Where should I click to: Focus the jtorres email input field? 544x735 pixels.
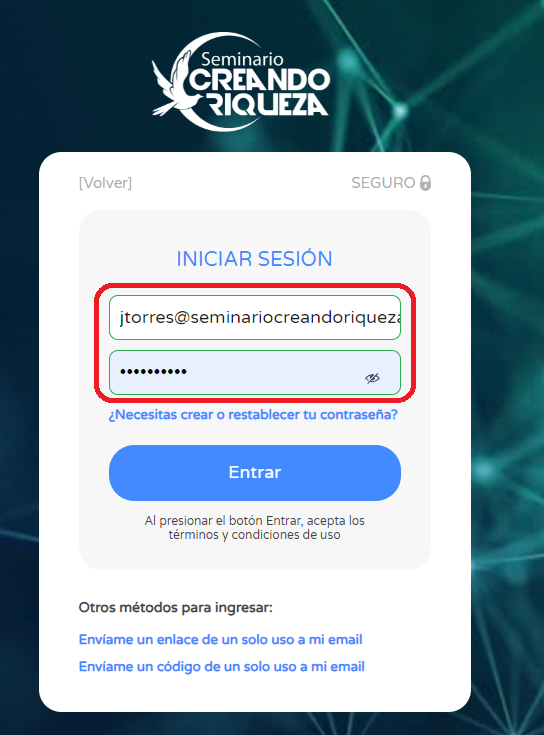point(255,317)
